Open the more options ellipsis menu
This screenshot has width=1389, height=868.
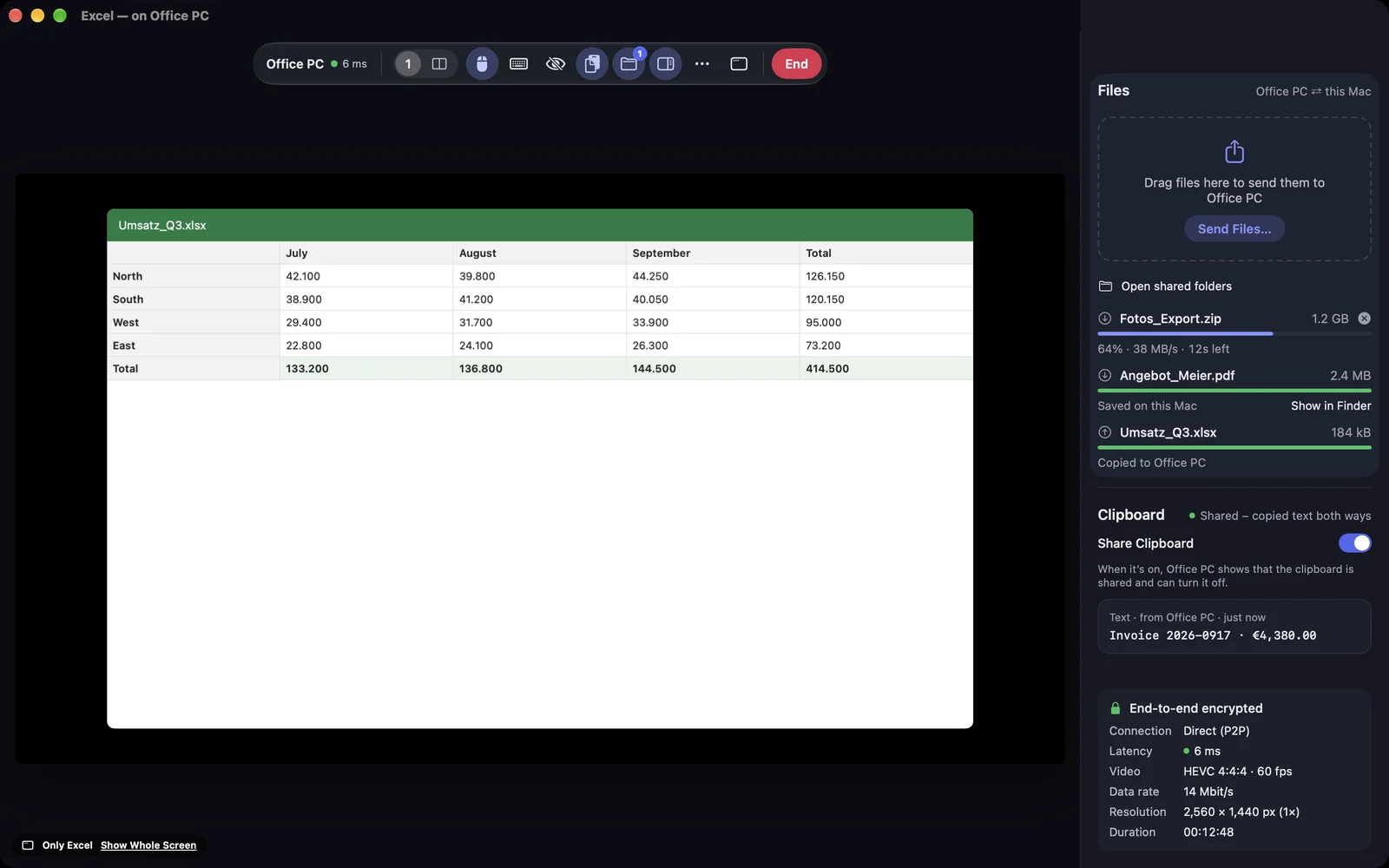[702, 64]
